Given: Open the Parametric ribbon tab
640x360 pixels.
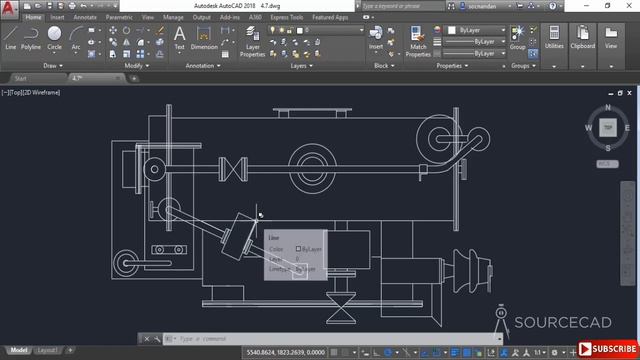Looking at the screenshot, I should (x=119, y=17).
